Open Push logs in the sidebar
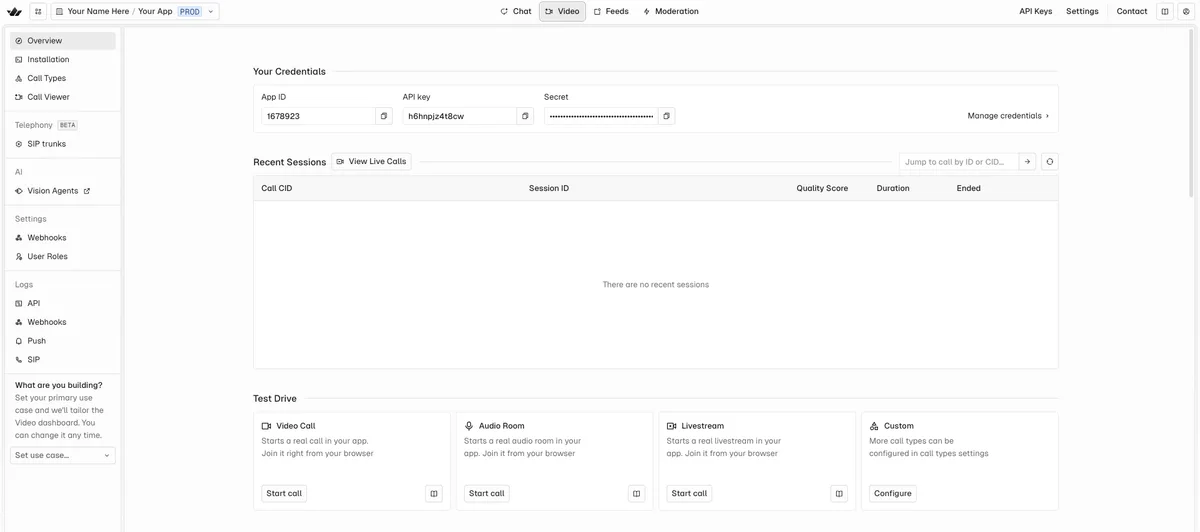The image size is (1200, 532). click(63, 341)
